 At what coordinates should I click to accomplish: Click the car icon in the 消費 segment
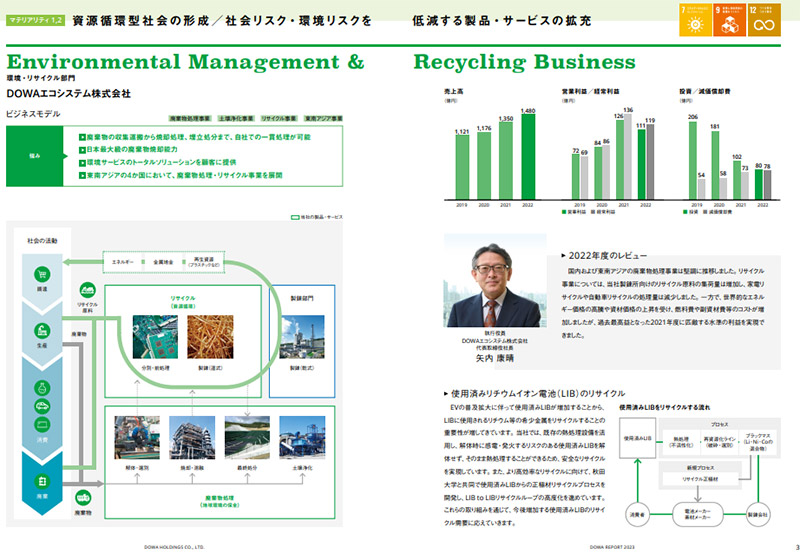click(42, 406)
